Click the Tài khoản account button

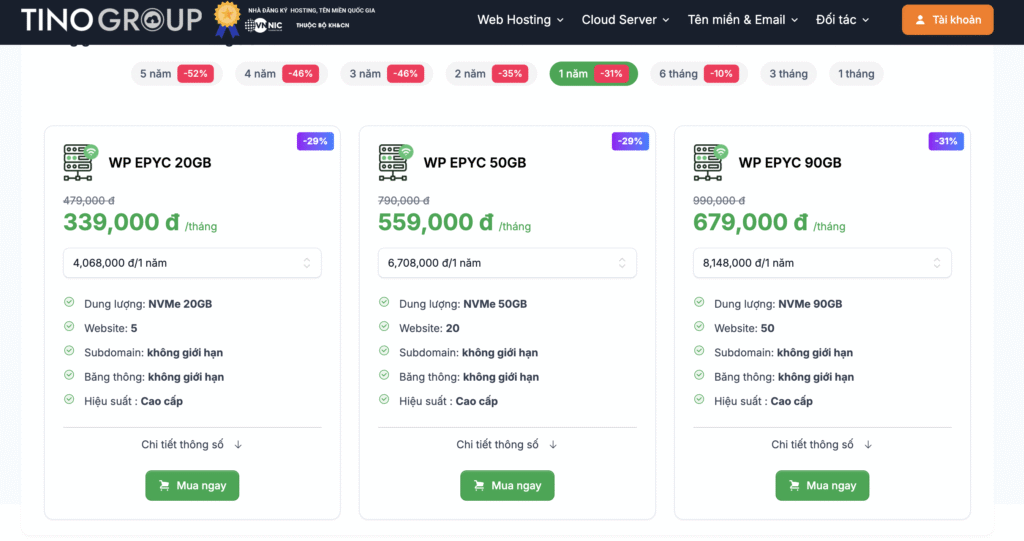point(947,20)
